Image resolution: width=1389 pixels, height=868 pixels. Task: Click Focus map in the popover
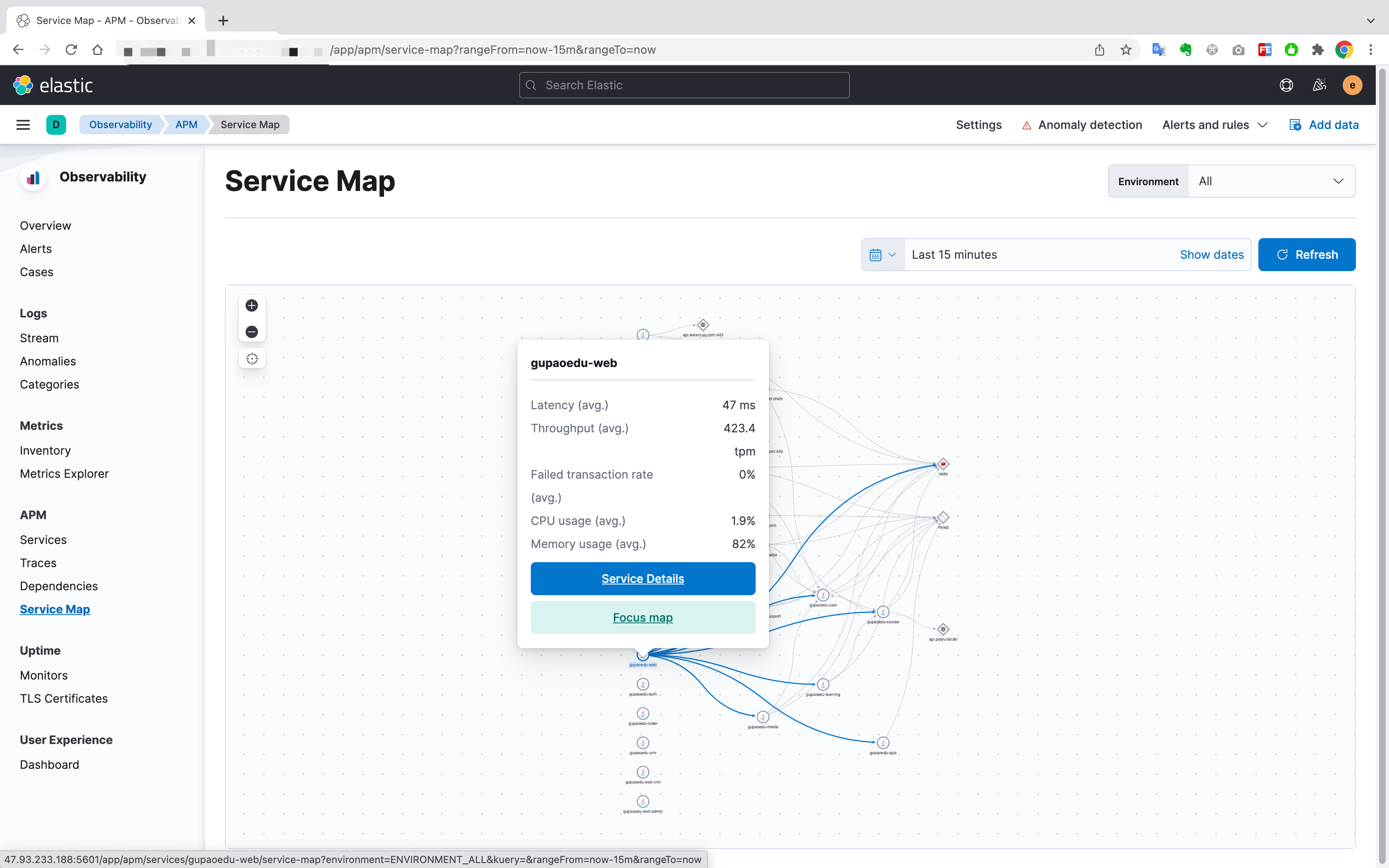(x=643, y=618)
